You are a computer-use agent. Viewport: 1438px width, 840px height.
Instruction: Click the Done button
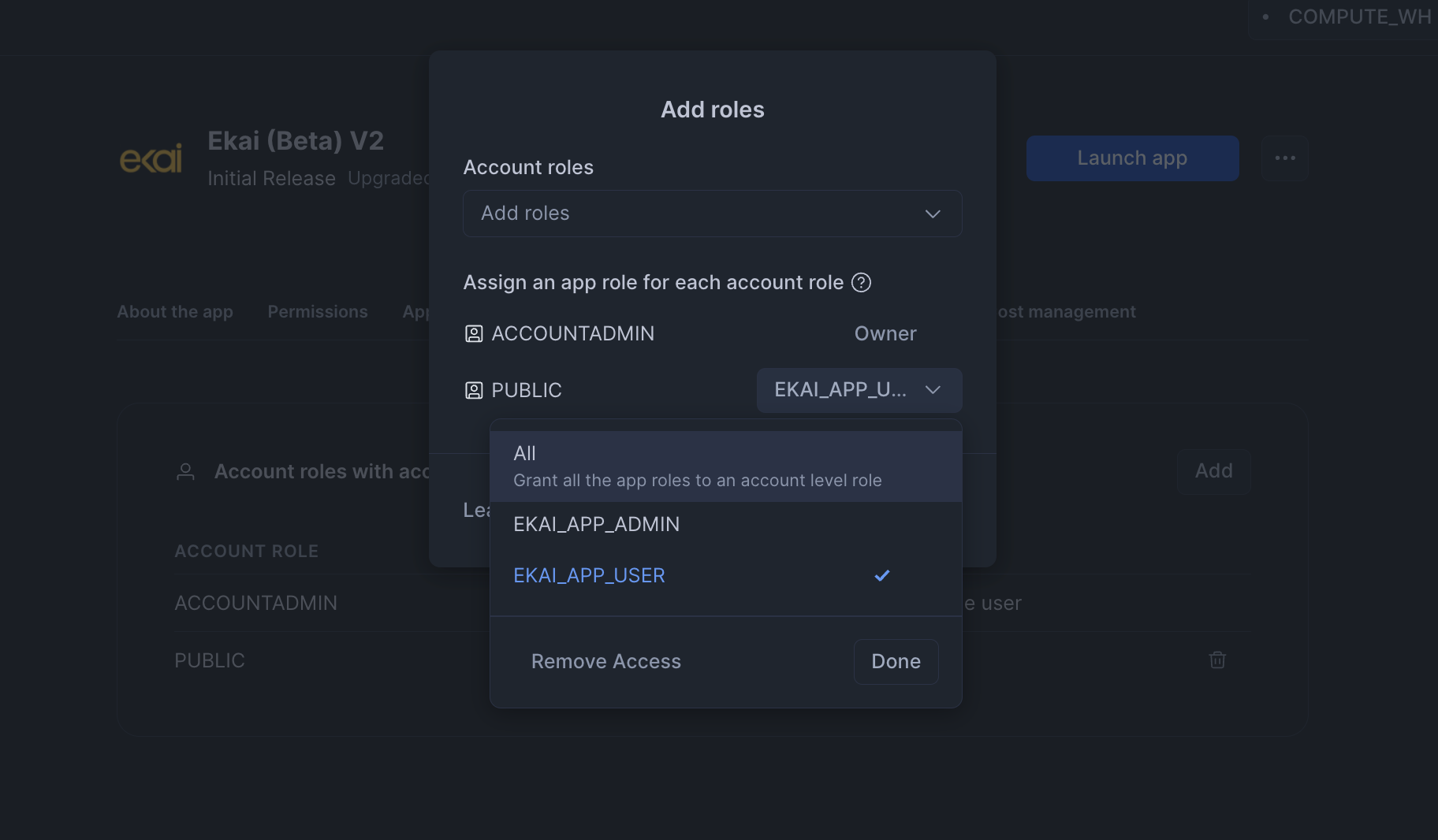pos(896,662)
